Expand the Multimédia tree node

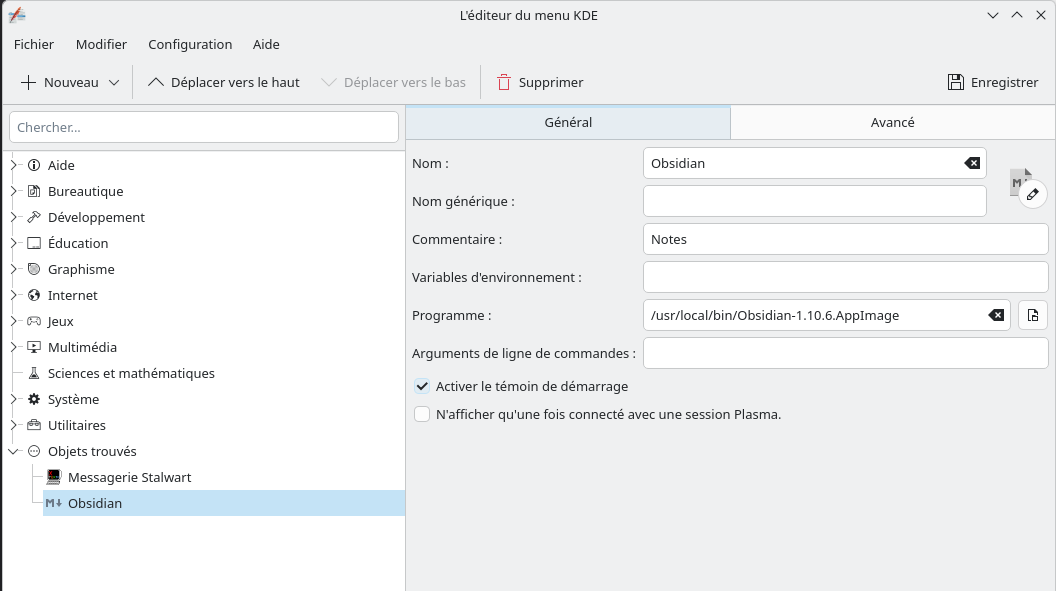pos(14,347)
